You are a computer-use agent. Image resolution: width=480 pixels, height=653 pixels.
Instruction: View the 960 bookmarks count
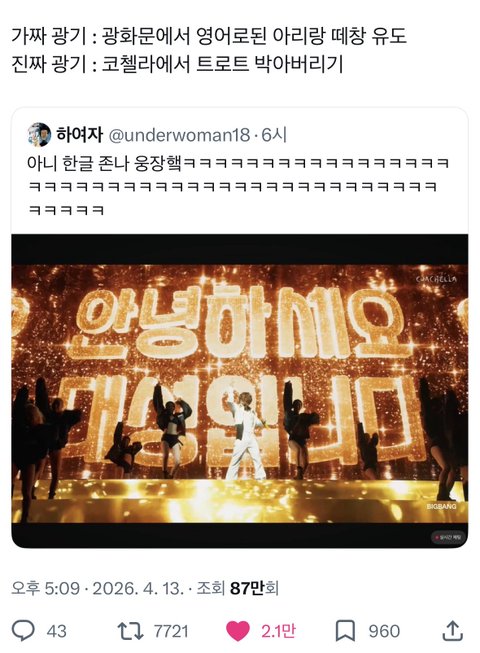tap(384, 631)
